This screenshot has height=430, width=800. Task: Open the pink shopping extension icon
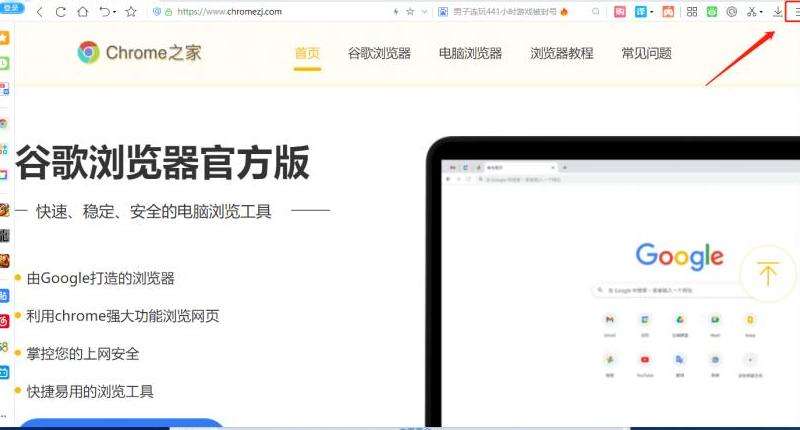[619, 12]
